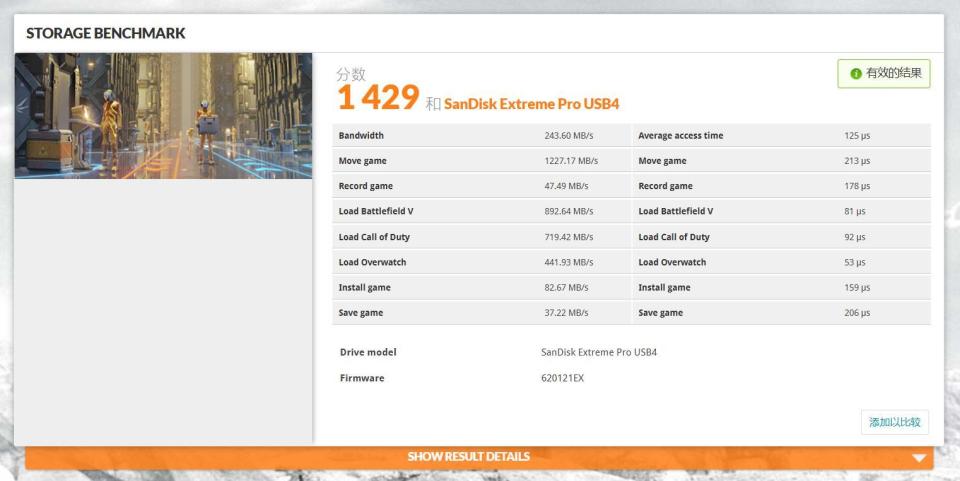
Task: Click the 添加以比较 compare button
Action: (894, 422)
